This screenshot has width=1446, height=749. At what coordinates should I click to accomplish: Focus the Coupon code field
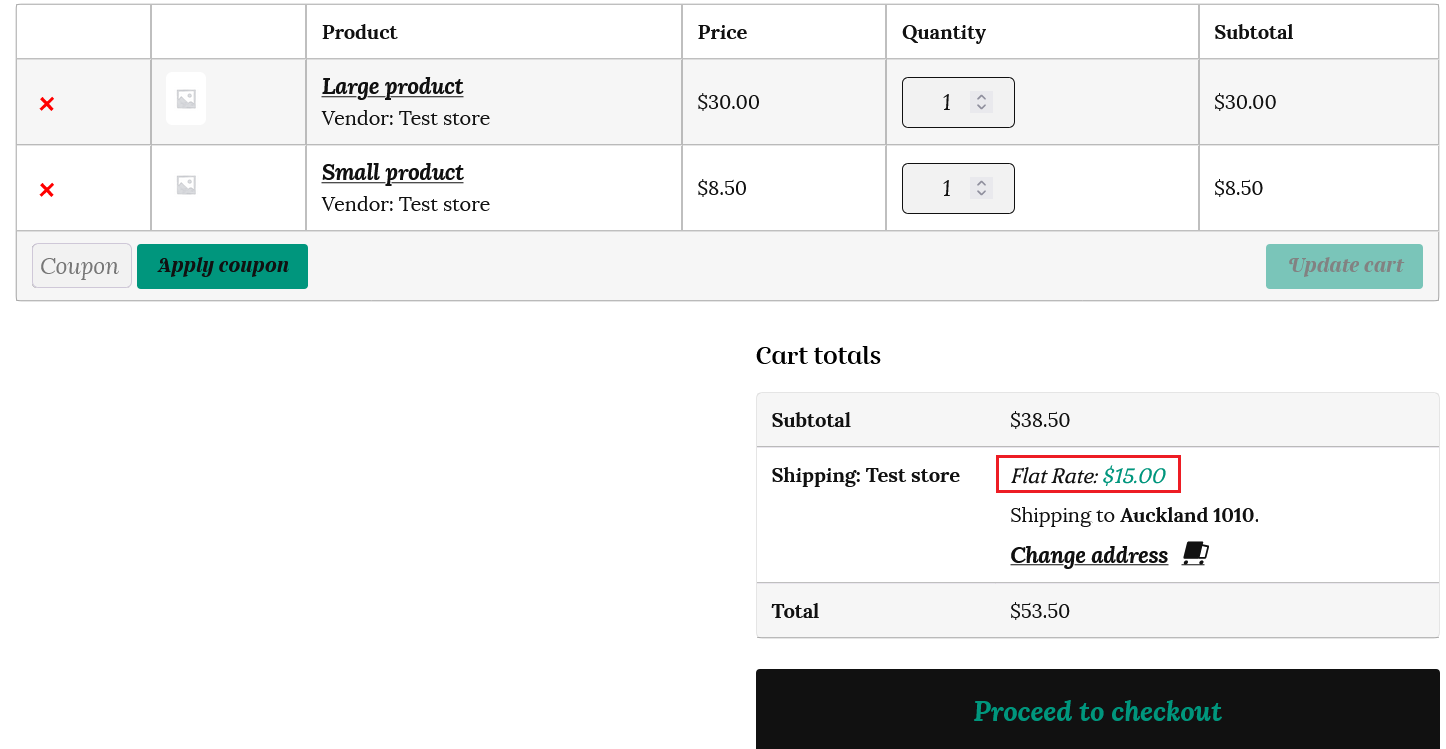81,266
